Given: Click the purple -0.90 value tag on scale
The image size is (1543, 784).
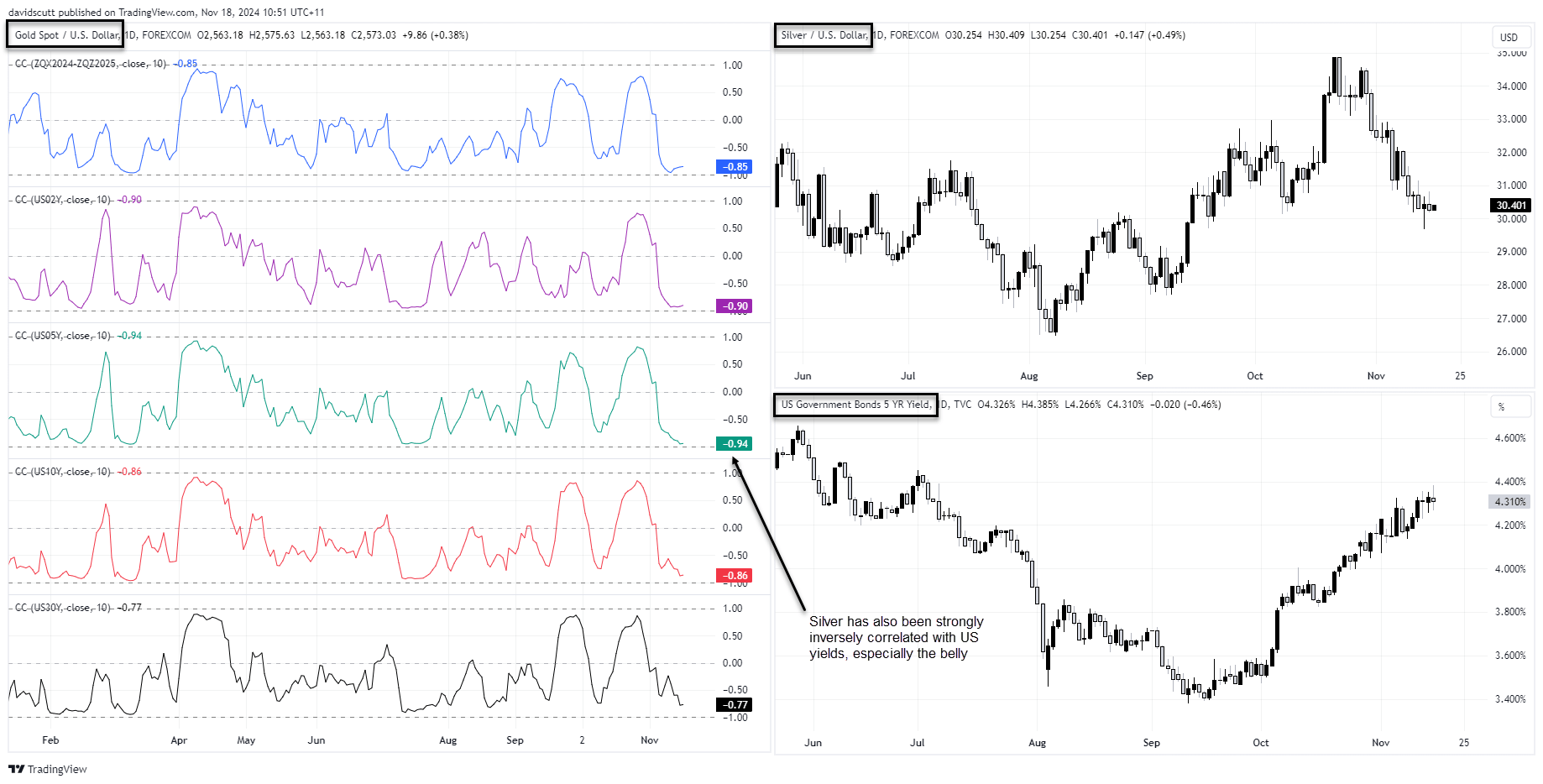Looking at the screenshot, I should point(735,306).
